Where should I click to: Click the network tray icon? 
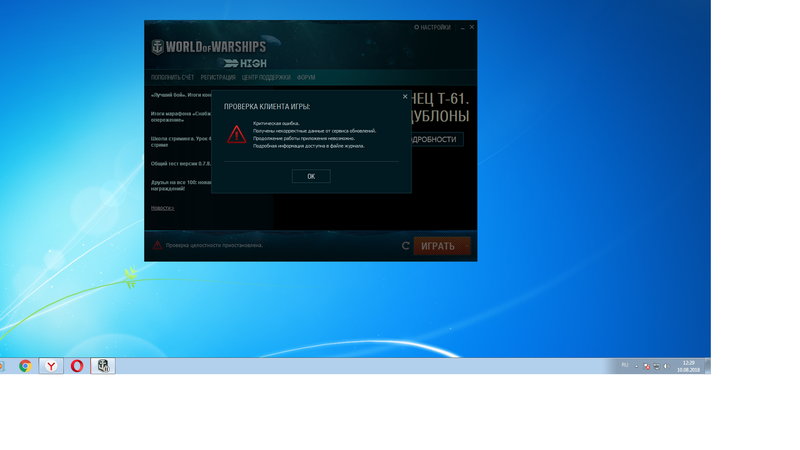pos(657,366)
